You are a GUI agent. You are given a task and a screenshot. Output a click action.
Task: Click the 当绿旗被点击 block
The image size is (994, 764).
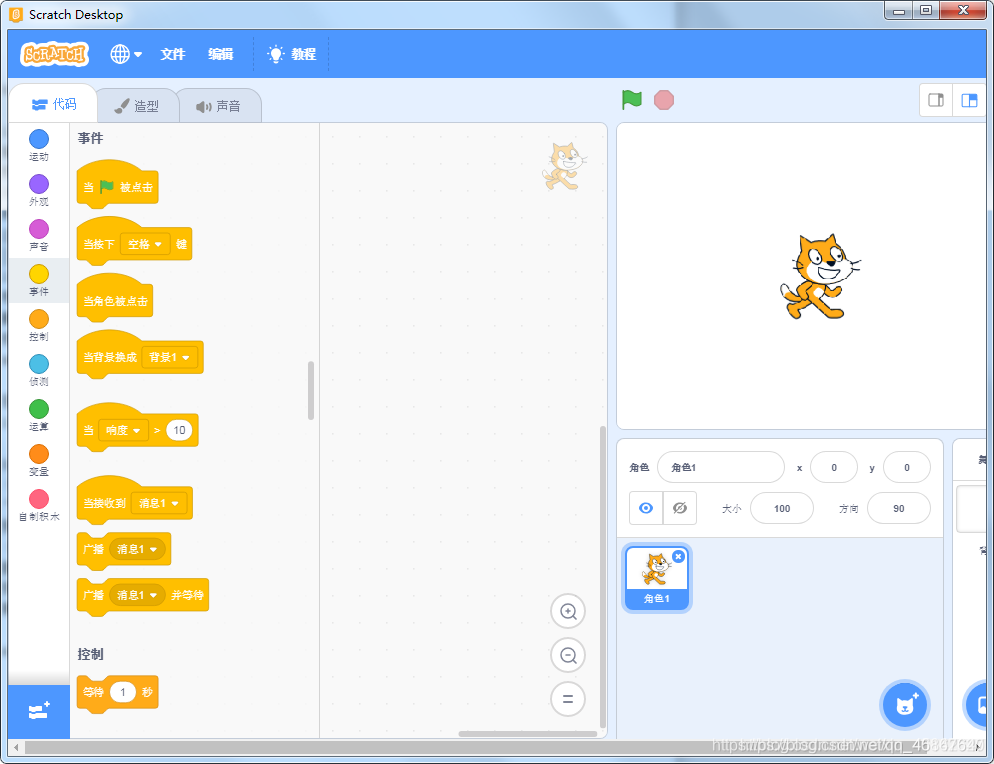click(117, 186)
